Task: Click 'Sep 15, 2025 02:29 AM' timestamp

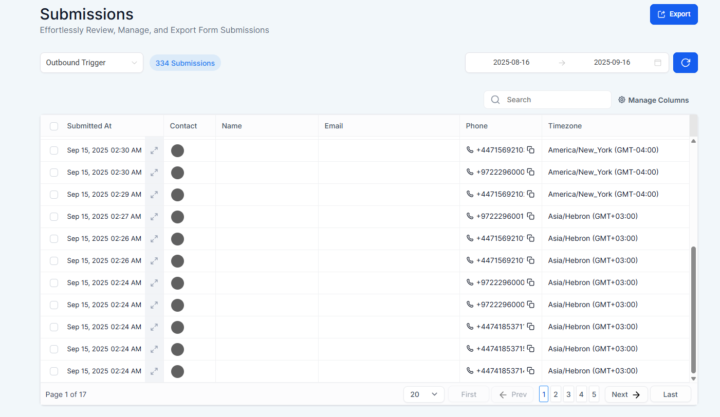Action: [104, 194]
